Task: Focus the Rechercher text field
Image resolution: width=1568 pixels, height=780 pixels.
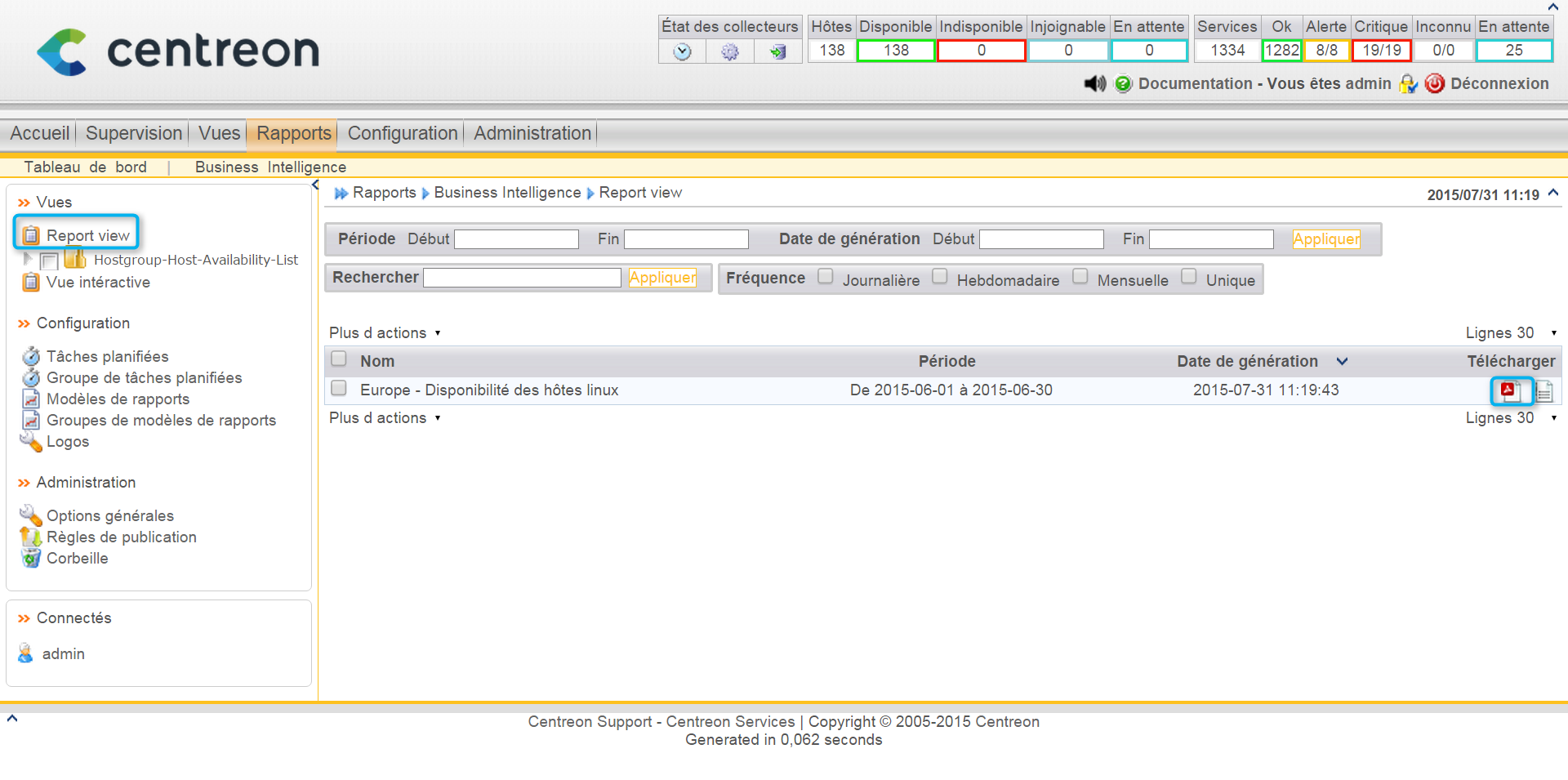Action: 523,278
